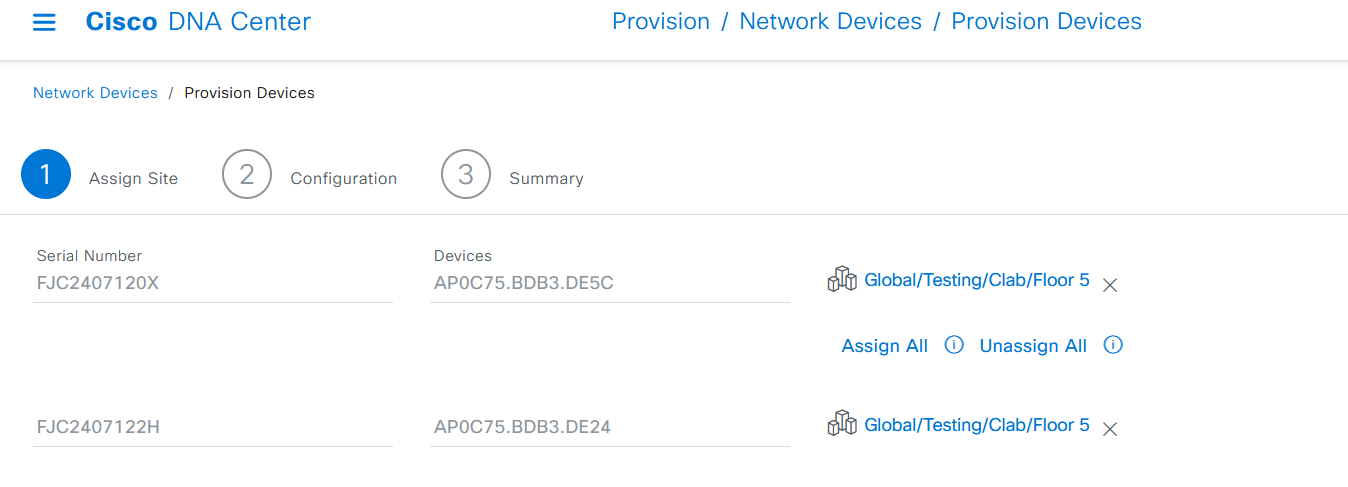The image size is (1348, 487).
Task: Click serial number field FJC2407120X
Action: (x=212, y=283)
